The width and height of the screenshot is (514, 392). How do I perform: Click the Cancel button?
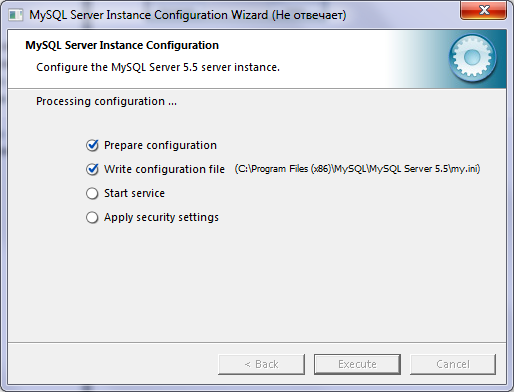pos(453,364)
